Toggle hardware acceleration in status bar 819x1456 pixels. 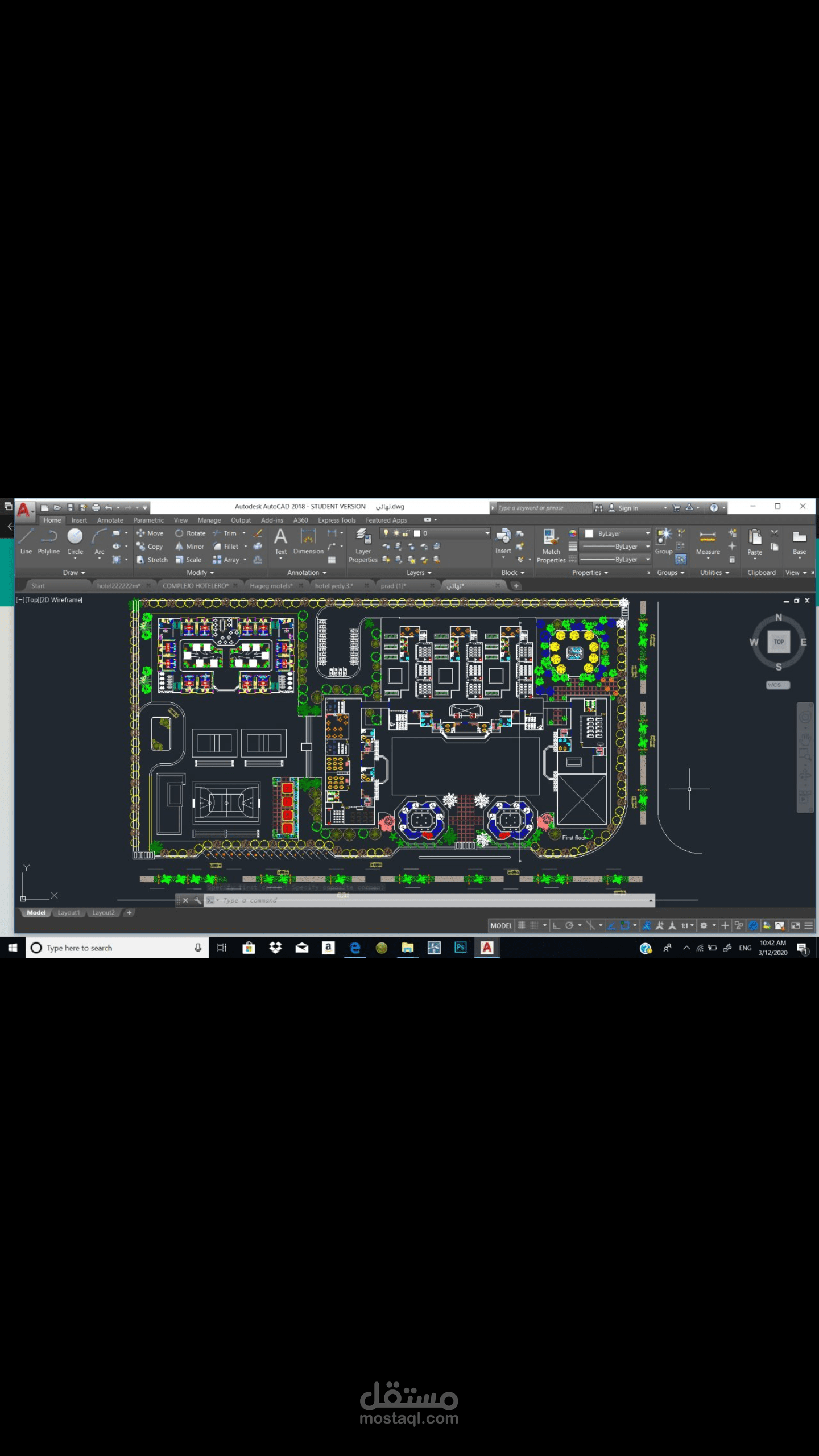coord(753,925)
